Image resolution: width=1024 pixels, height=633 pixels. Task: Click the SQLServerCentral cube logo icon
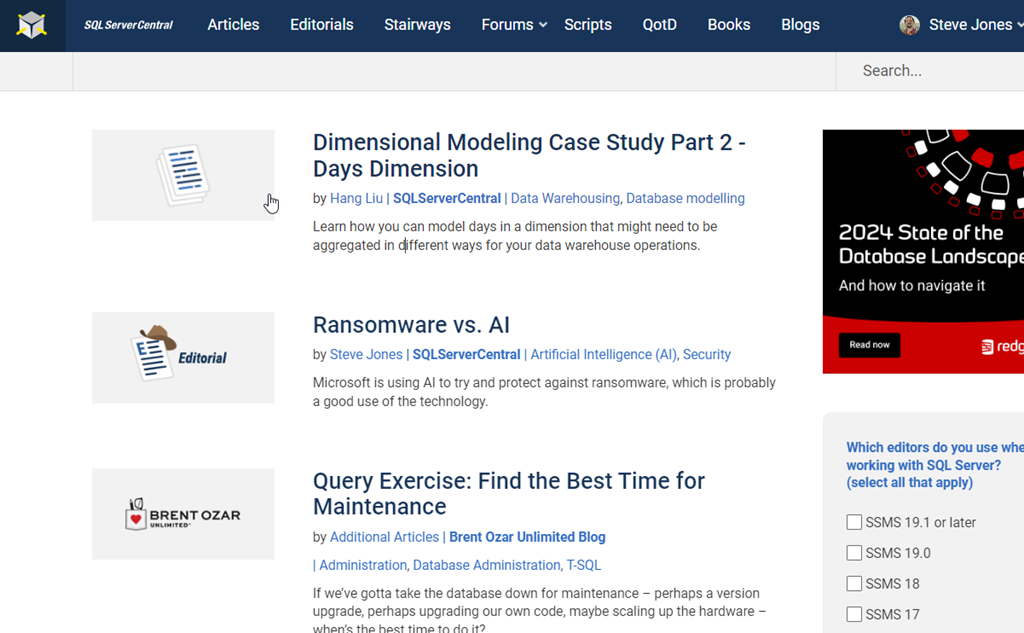tap(32, 25)
